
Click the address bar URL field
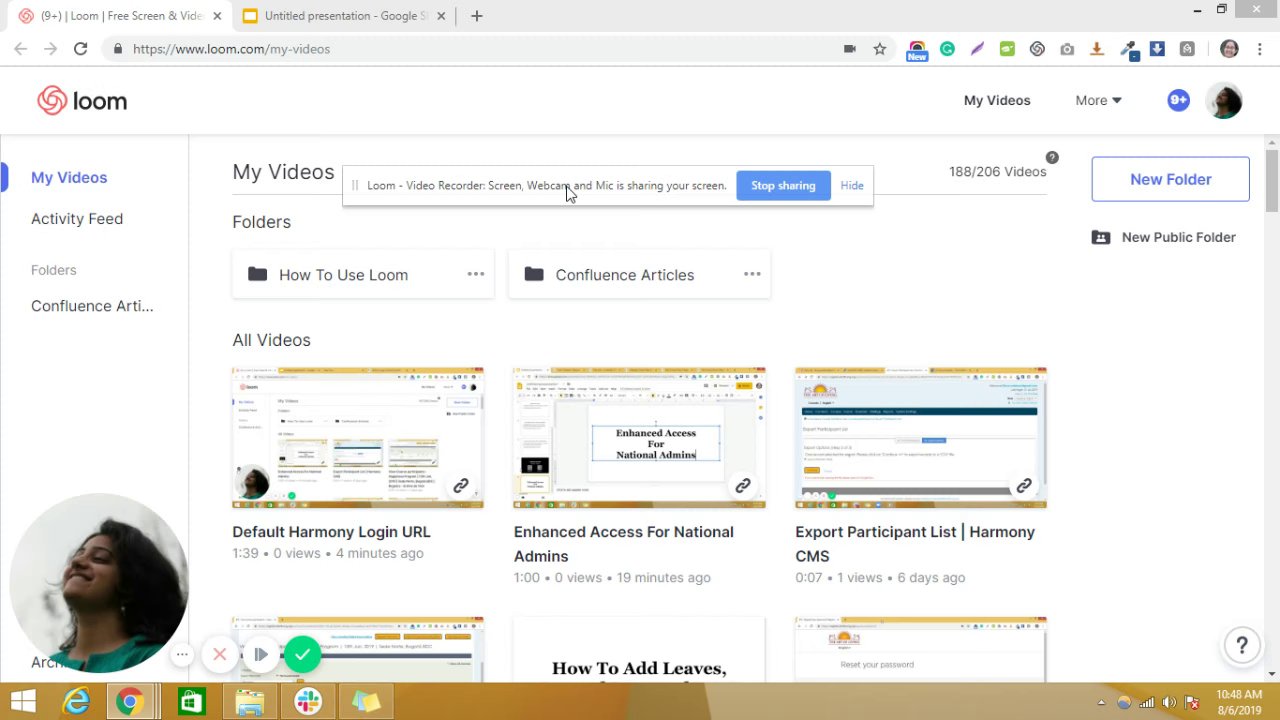tap(480, 48)
